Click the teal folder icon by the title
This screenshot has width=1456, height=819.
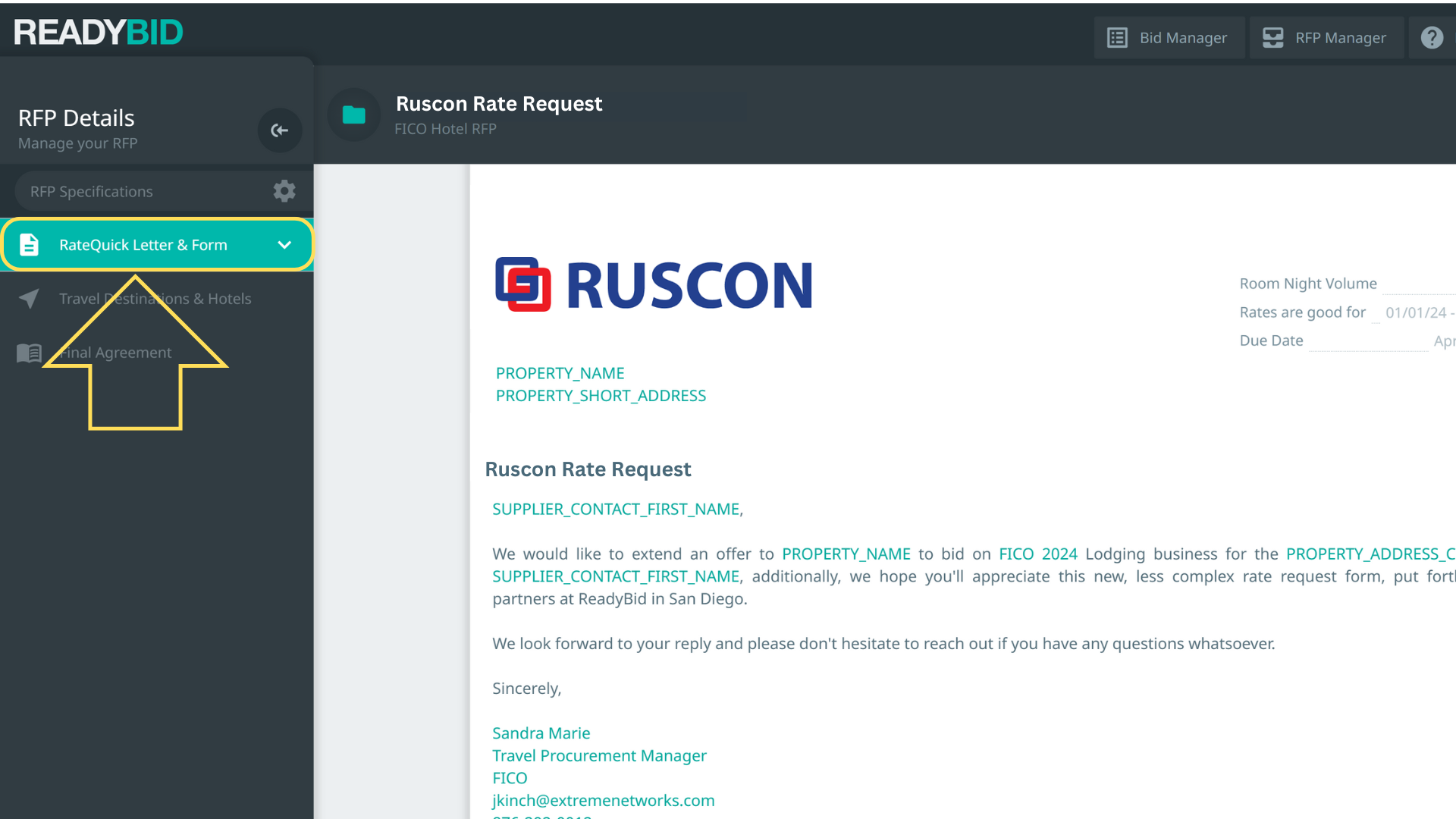click(353, 115)
